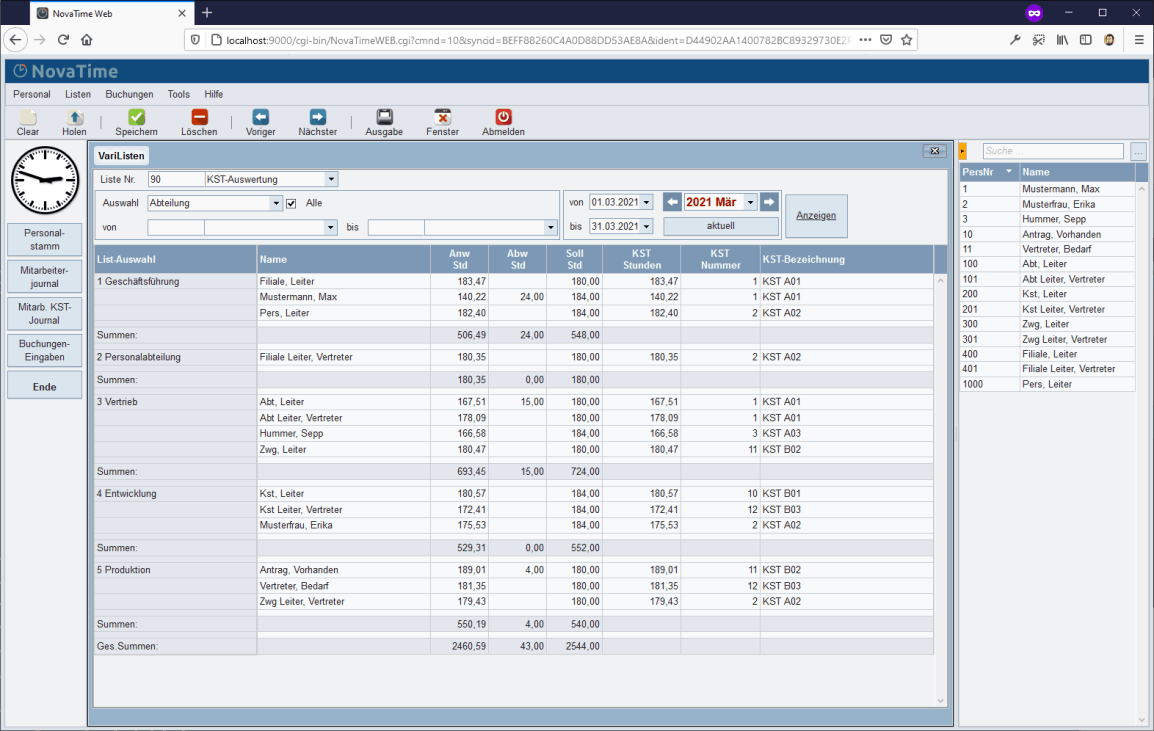This screenshot has width=1154, height=731.
Task: Click the browser back arrow
Action: tap(16, 40)
